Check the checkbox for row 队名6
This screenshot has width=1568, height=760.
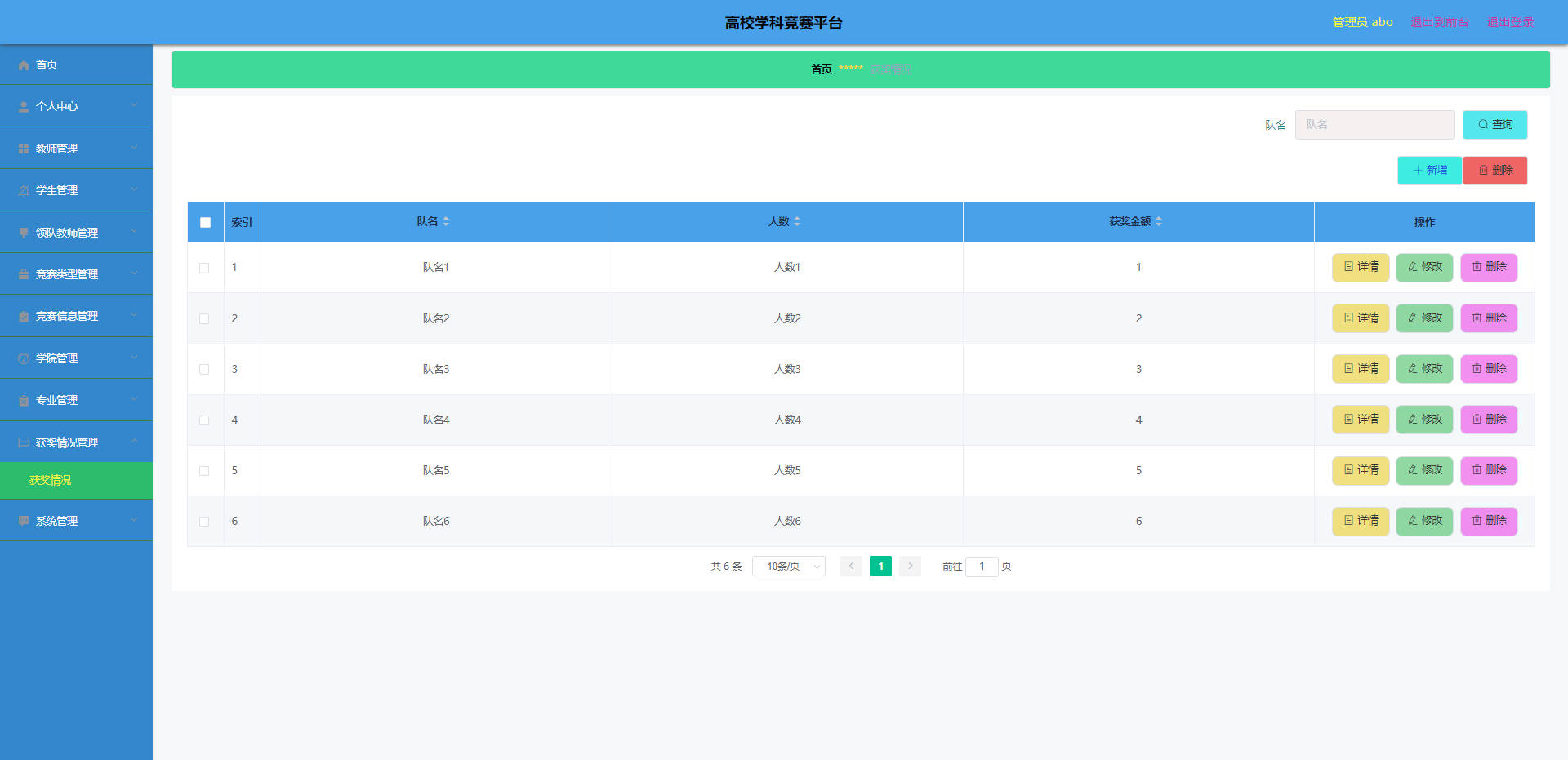(x=204, y=522)
